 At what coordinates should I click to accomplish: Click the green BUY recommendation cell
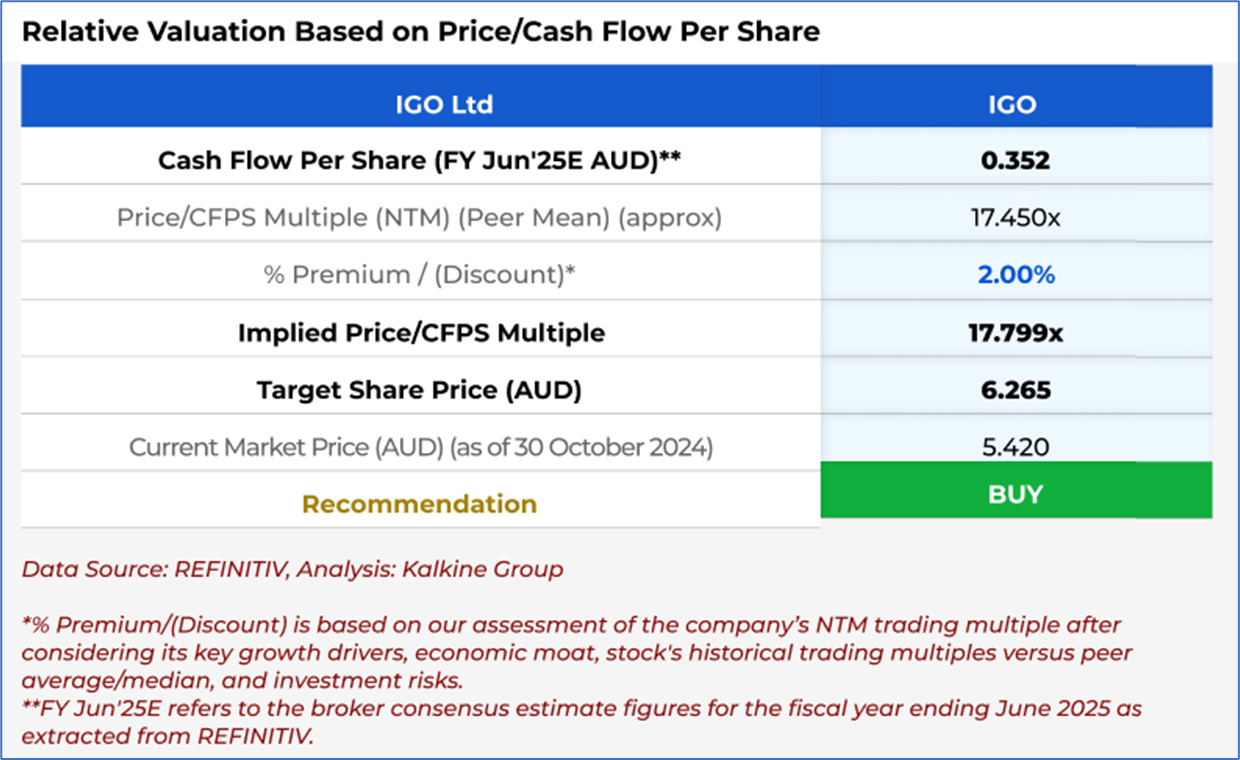coord(1016,494)
